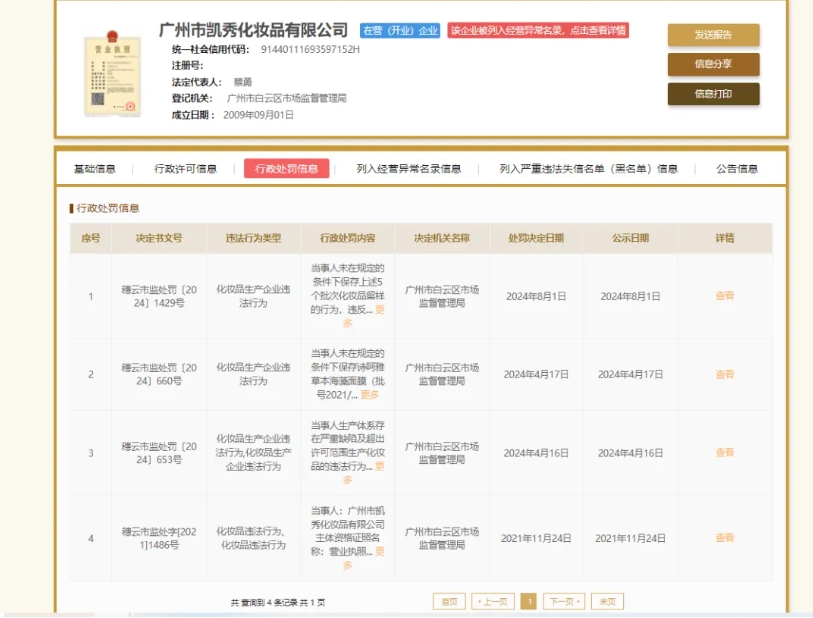Select page 1 in pagination
The height and width of the screenshot is (618, 813).
529,601
